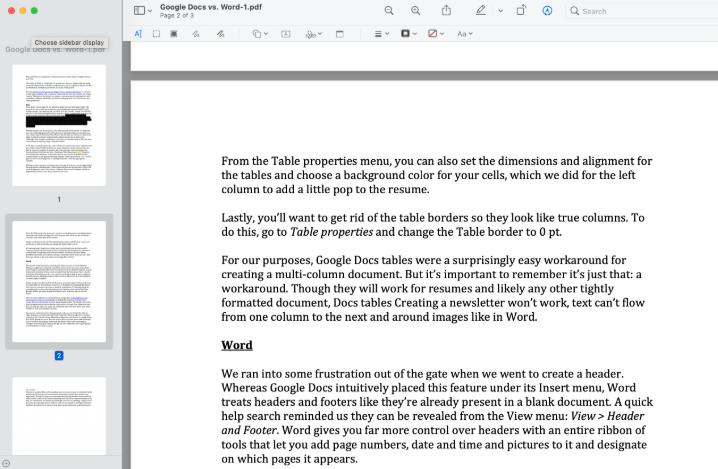This screenshot has width=718, height=469.
Task: Choose the Draw tool
Action: click(221, 34)
